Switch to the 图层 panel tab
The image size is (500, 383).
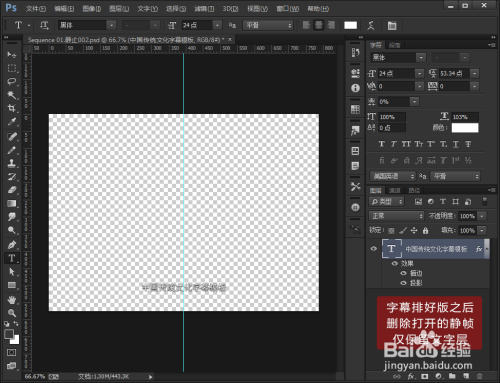point(375,190)
